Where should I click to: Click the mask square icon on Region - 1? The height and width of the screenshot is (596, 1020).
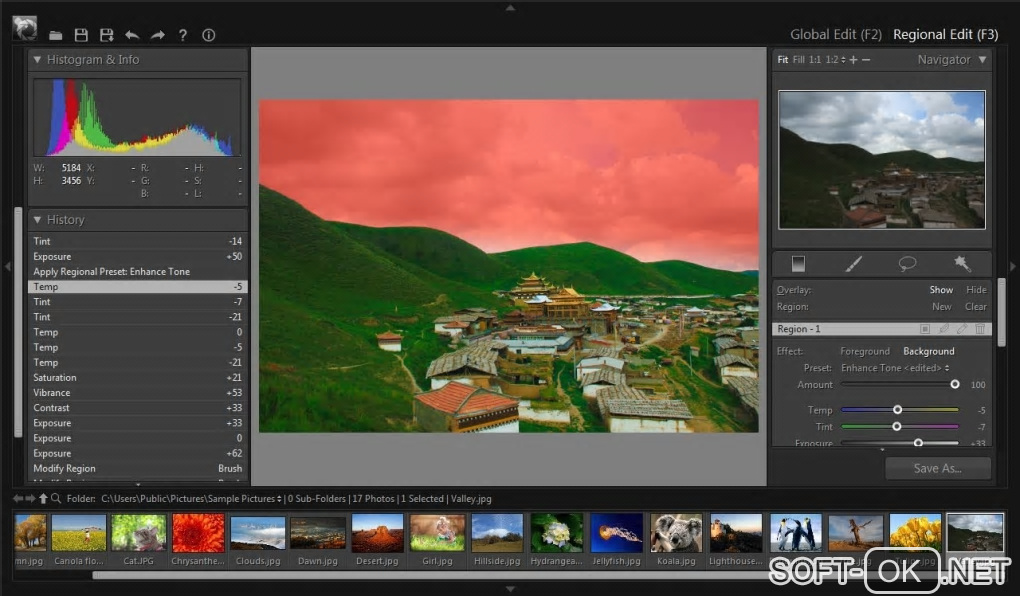pyautogui.click(x=925, y=329)
